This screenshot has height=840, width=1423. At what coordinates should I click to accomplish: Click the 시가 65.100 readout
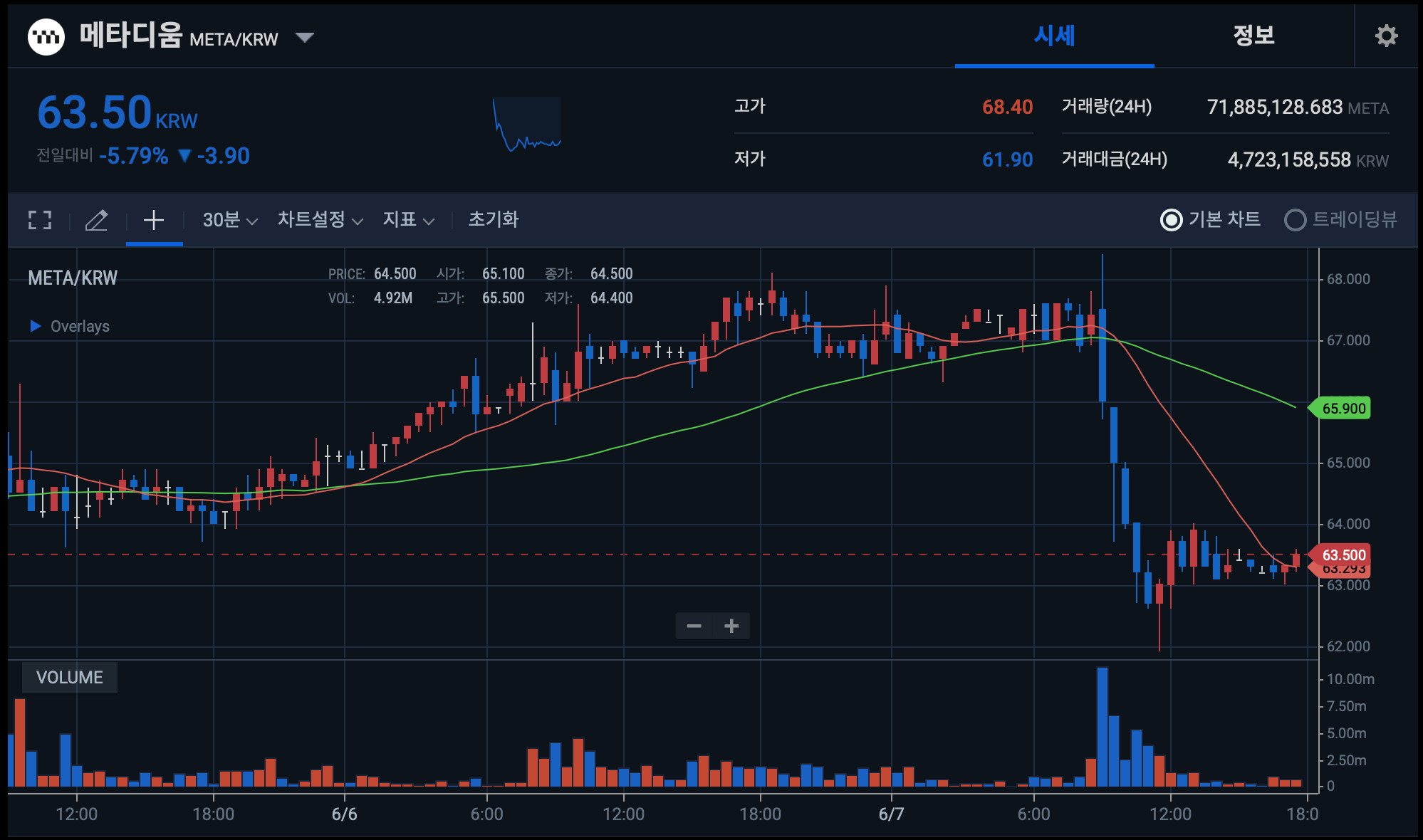click(x=480, y=274)
